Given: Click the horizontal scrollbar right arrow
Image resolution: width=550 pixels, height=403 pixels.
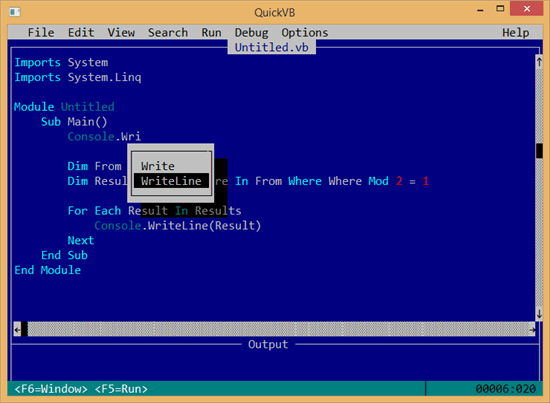Looking at the screenshot, I should pyautogui.click(x=532, y=329).
